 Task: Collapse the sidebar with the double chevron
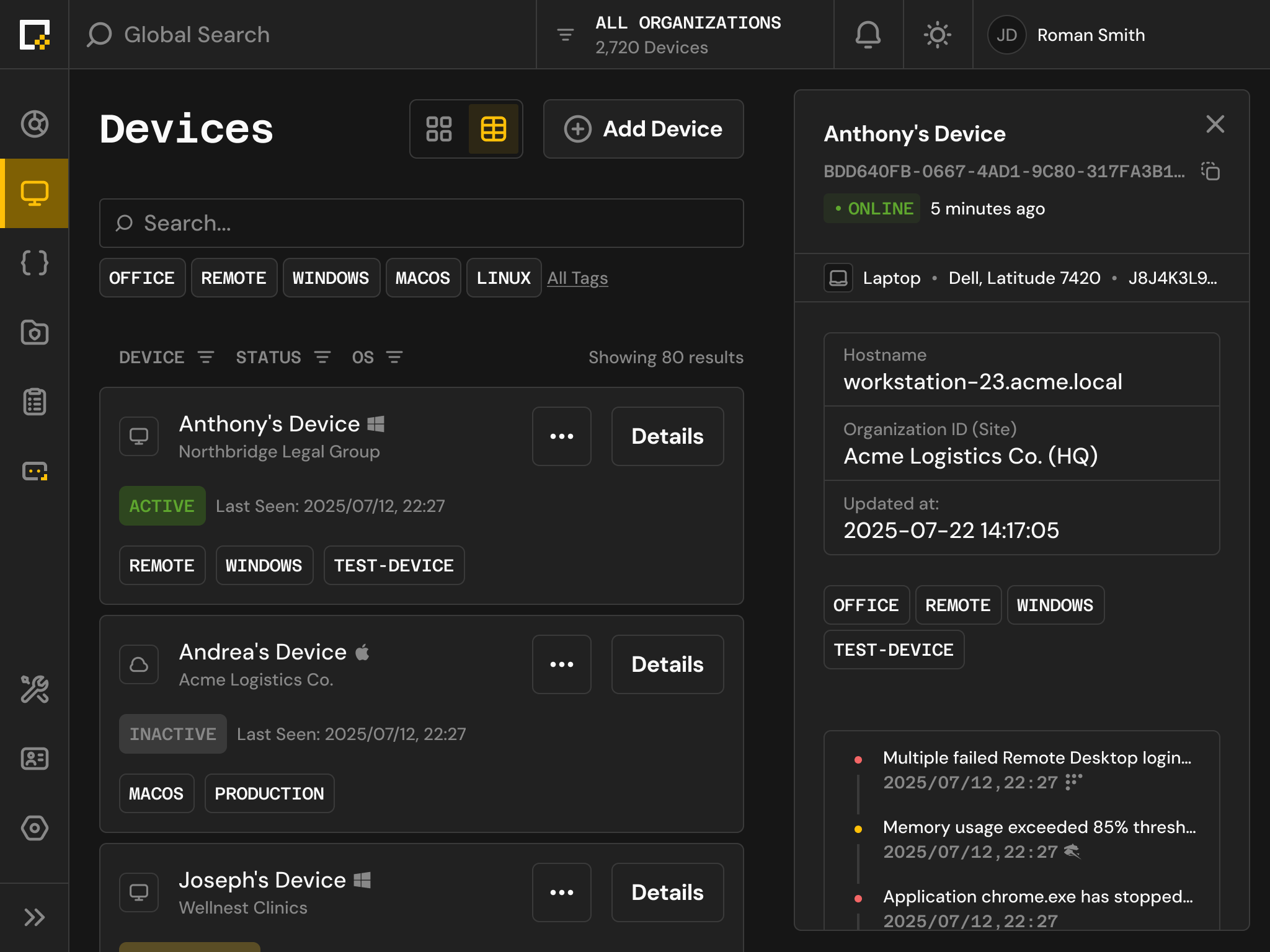pos(35,918)
